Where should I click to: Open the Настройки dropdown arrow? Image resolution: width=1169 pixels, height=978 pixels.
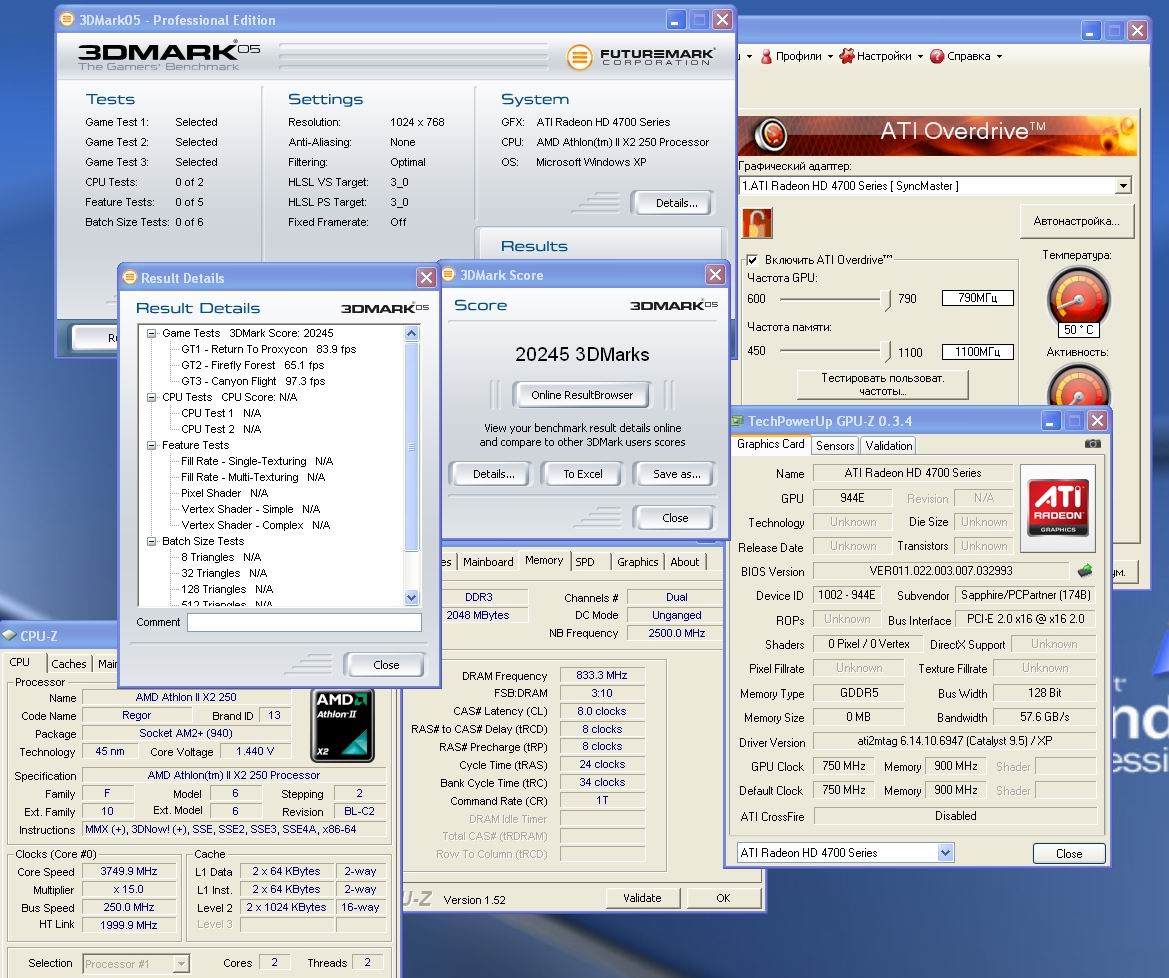pyautogui.click(x=920, y=57)
